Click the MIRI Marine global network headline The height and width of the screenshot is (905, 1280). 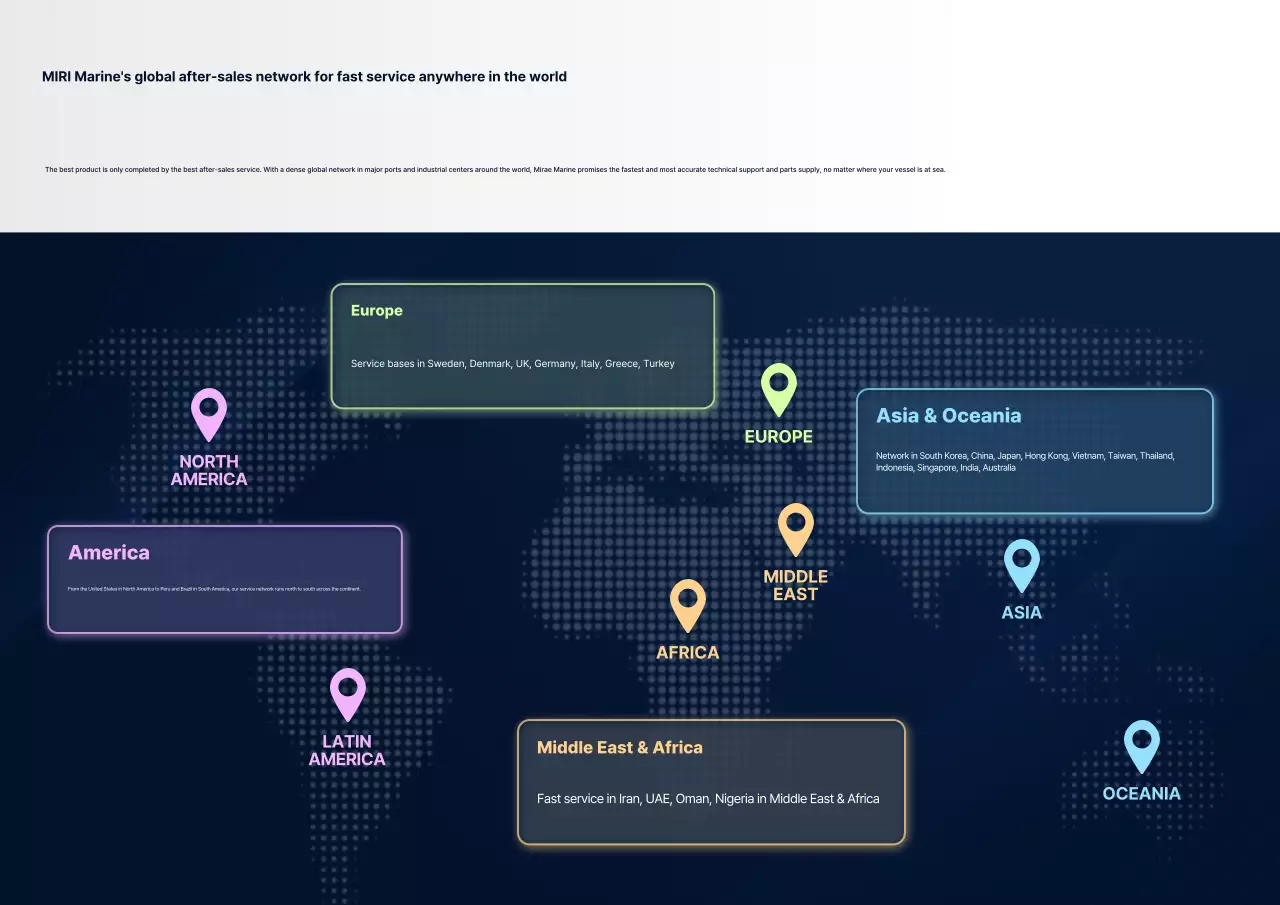click(304, 77)
